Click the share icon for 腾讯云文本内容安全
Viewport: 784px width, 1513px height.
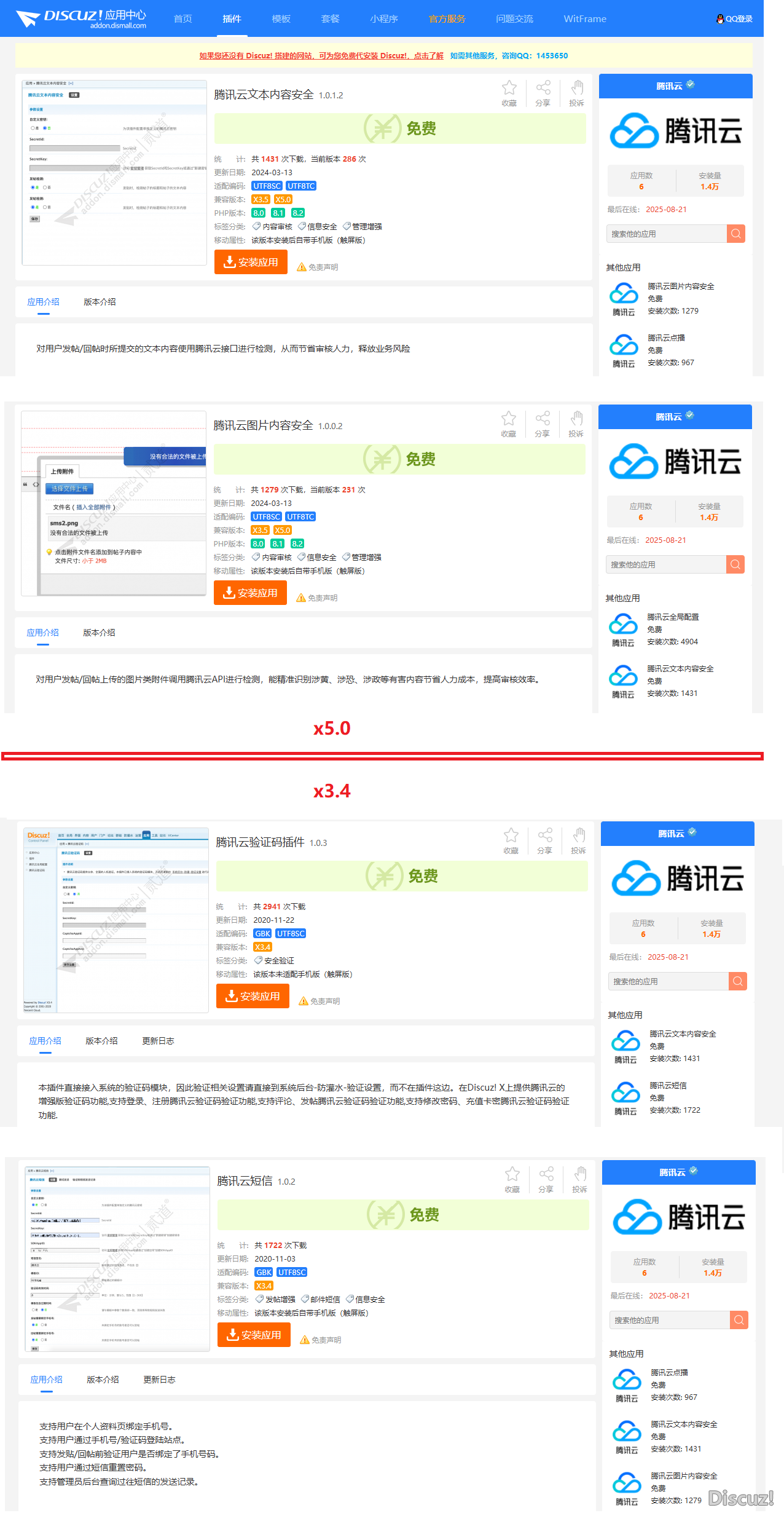pos(543,88)
